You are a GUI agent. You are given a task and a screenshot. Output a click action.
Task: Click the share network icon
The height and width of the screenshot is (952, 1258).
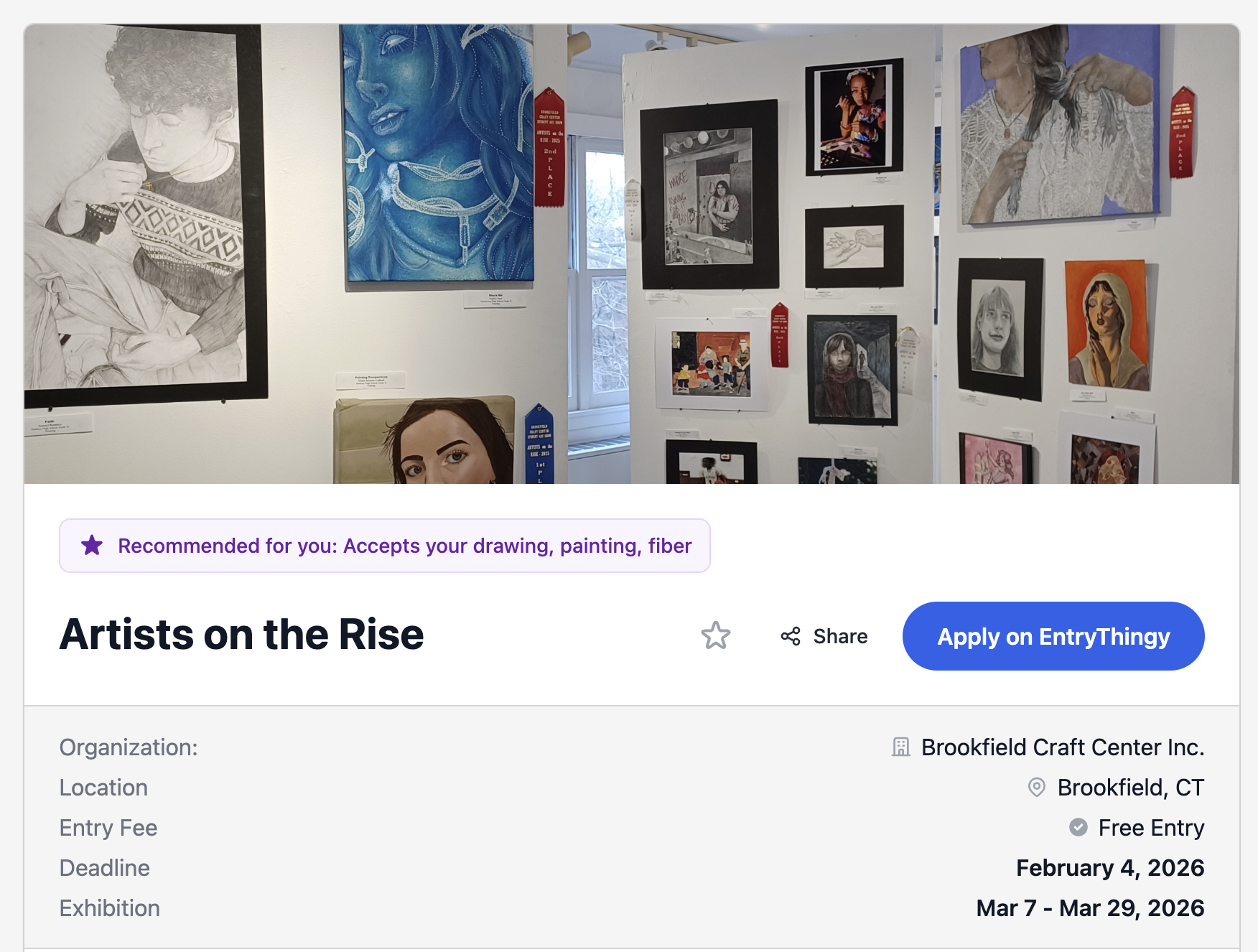coord(791,636)
